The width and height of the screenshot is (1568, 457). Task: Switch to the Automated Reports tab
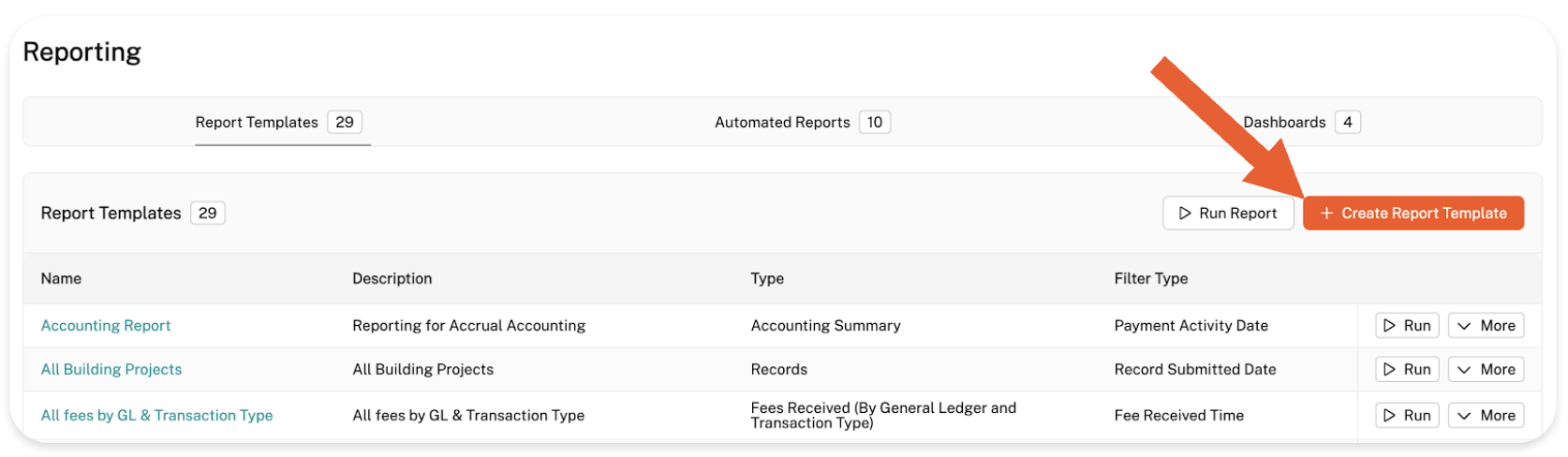pyautogui.click(x=782, y=123)
